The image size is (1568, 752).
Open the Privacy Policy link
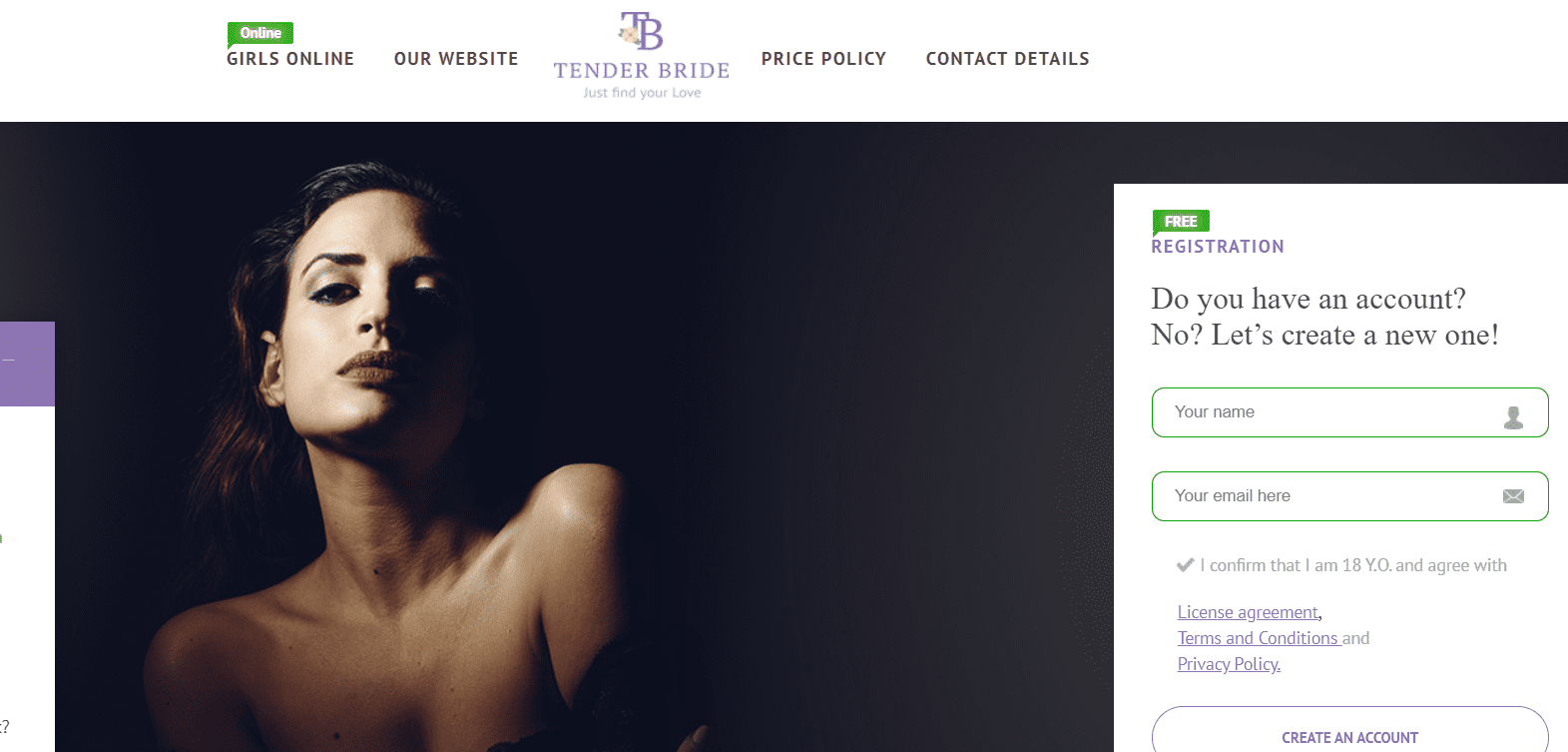(x=1229, y=664)
